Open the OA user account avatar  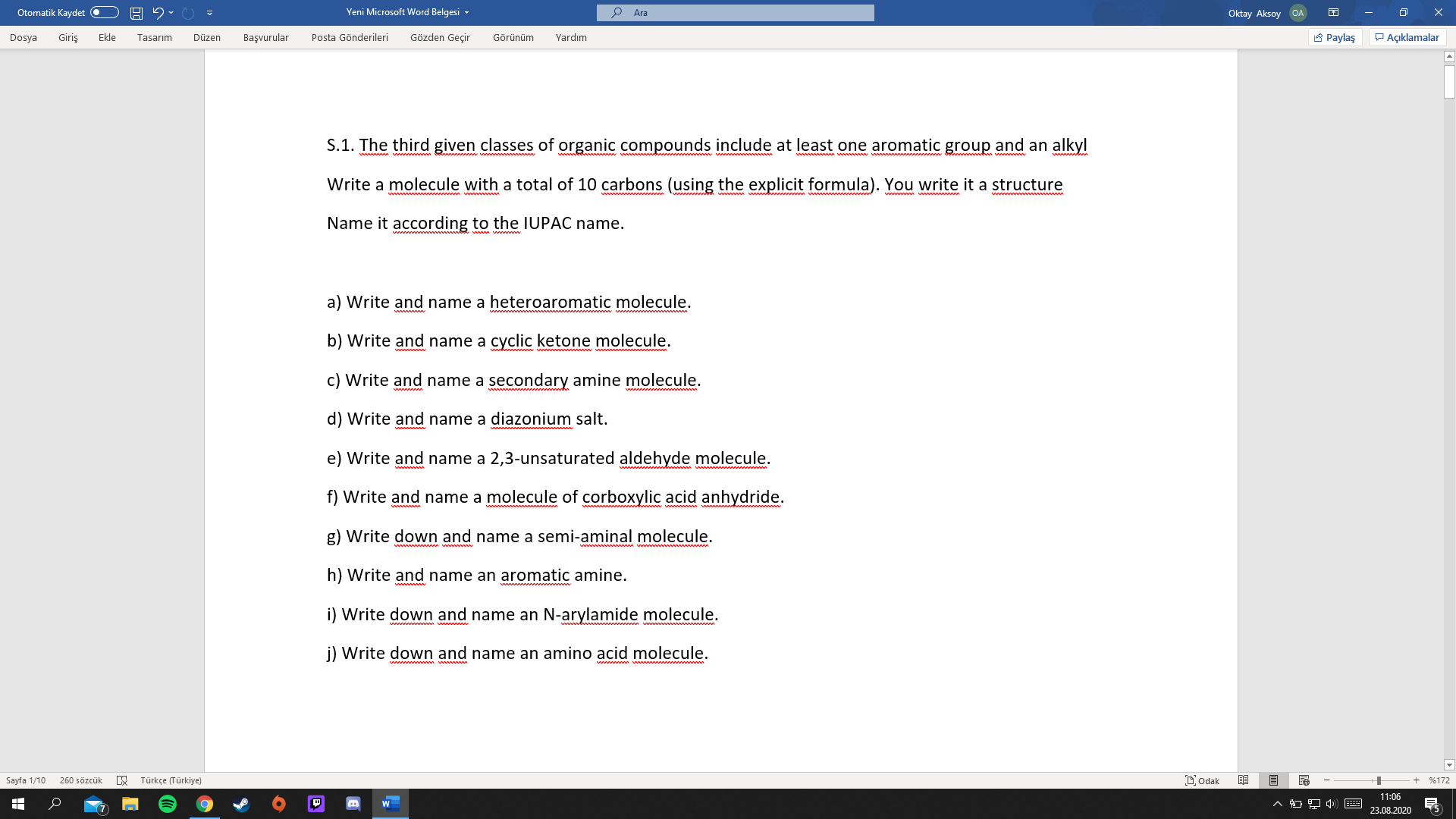point(1298,13)
